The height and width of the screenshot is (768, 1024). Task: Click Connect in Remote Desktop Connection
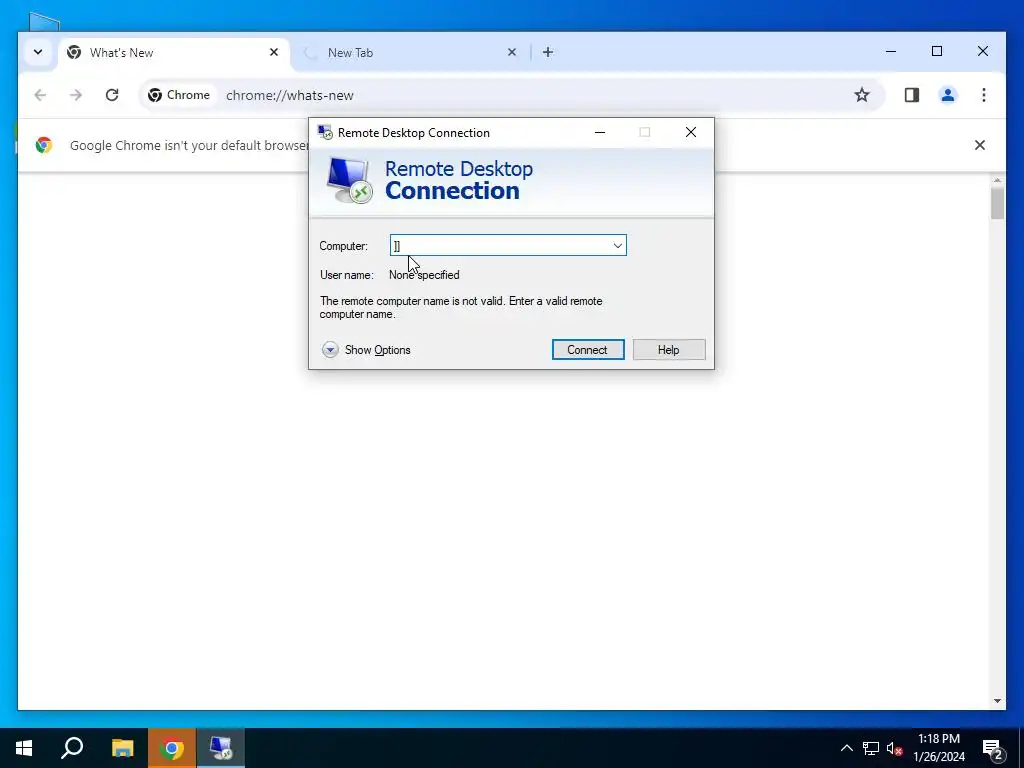pos(588,349)
